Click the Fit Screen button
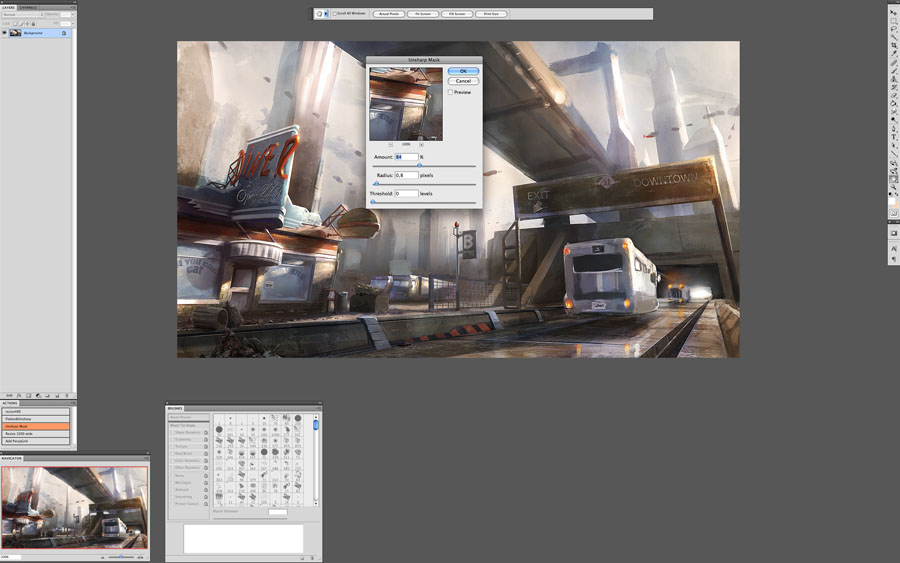This screenshot has height=563, width=900. [x=423, y=14]
